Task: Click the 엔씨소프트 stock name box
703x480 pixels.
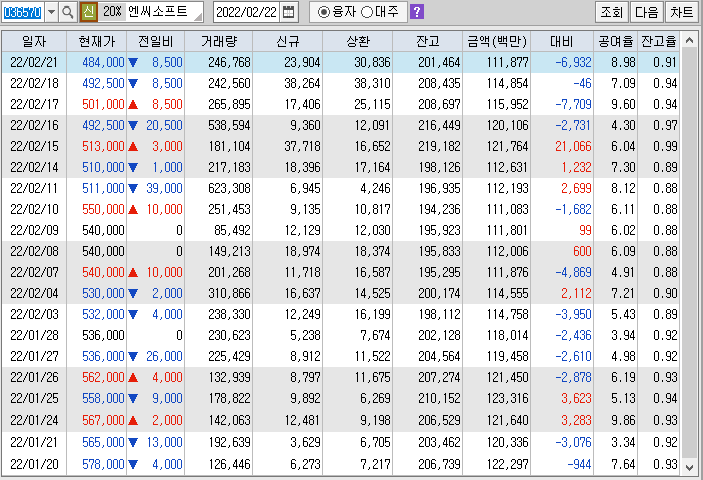Action: 163,12
